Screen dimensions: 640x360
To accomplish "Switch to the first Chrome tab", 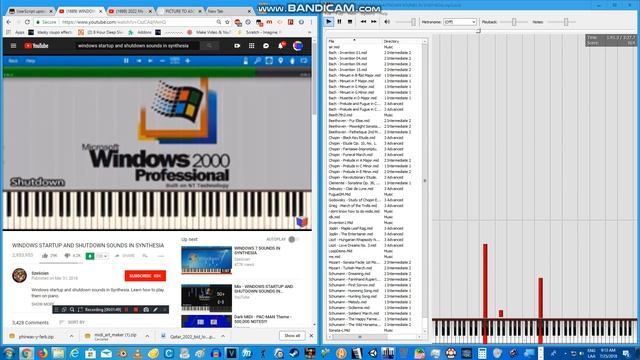I will (x=31, y=11).
